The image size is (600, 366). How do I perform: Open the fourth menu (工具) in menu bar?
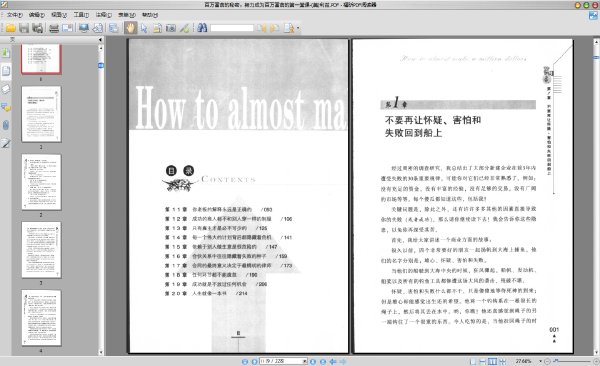[81, 15]
